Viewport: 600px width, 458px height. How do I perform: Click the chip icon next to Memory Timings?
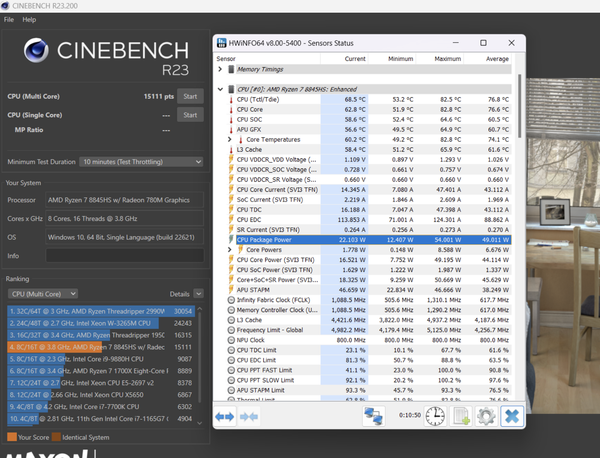pos(231,69)
